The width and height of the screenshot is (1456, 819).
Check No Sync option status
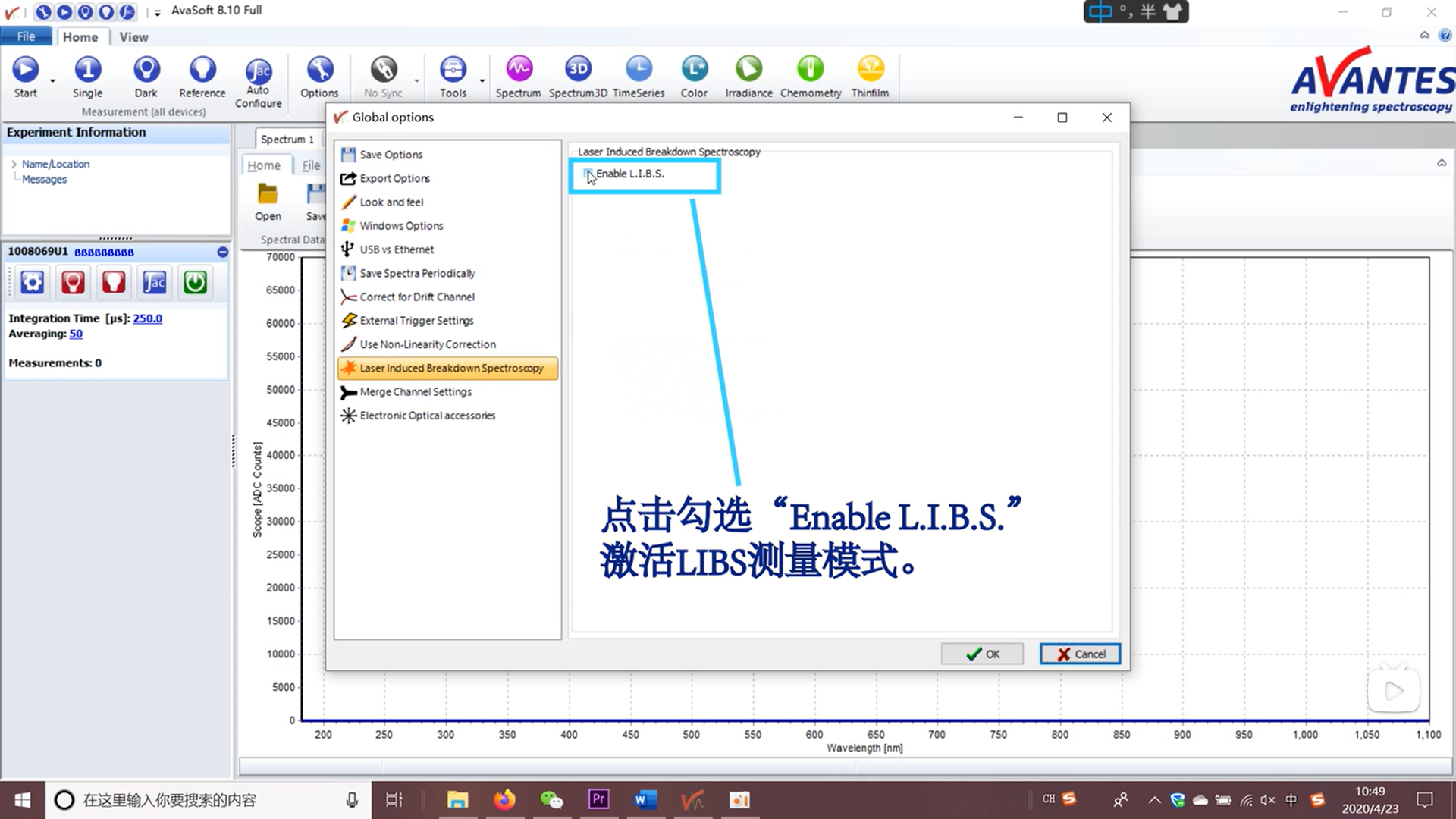[382, 76]
